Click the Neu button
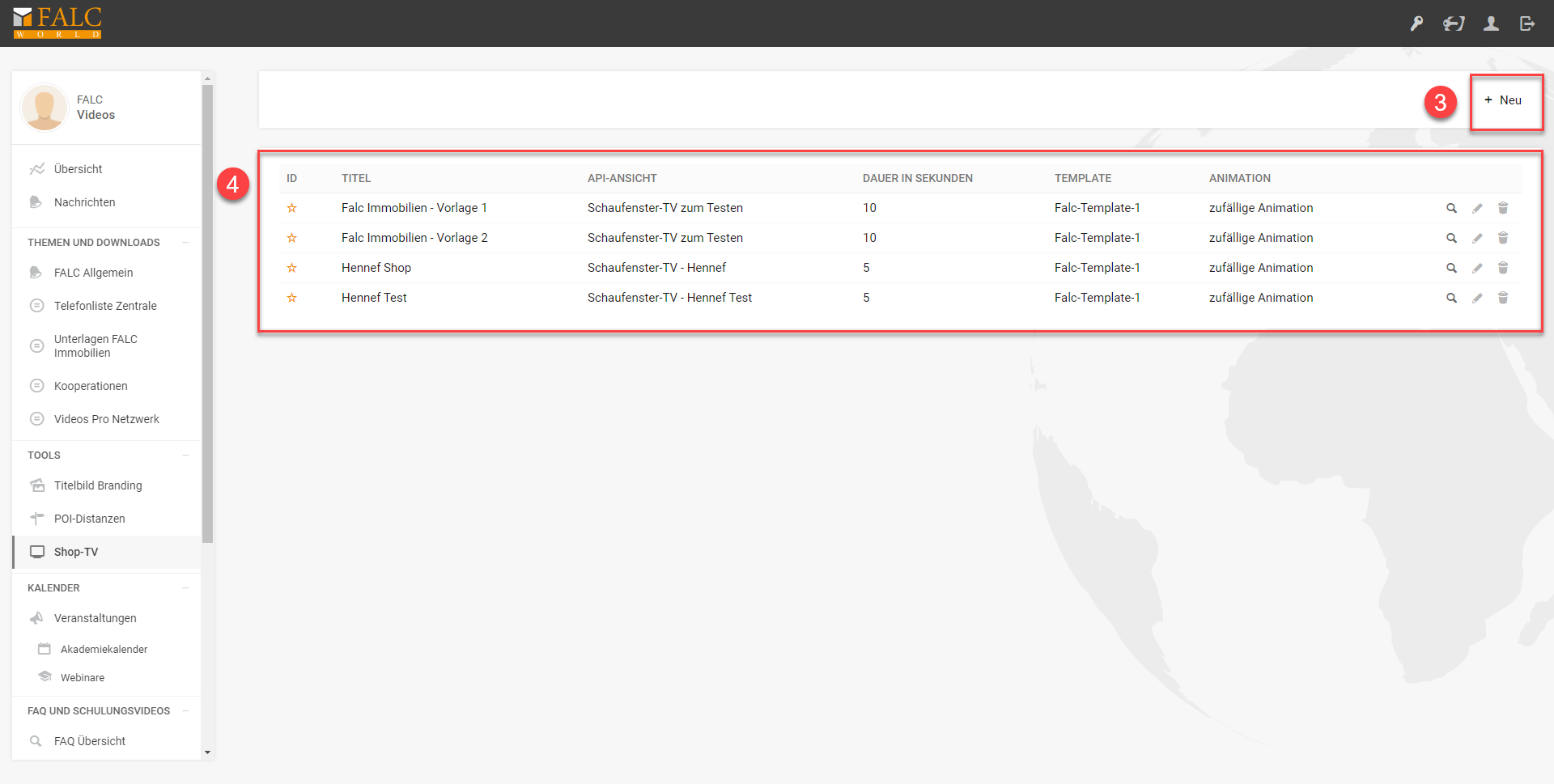The width and height of the screenshot is (1554, 784). click(x=1503, y=100)
